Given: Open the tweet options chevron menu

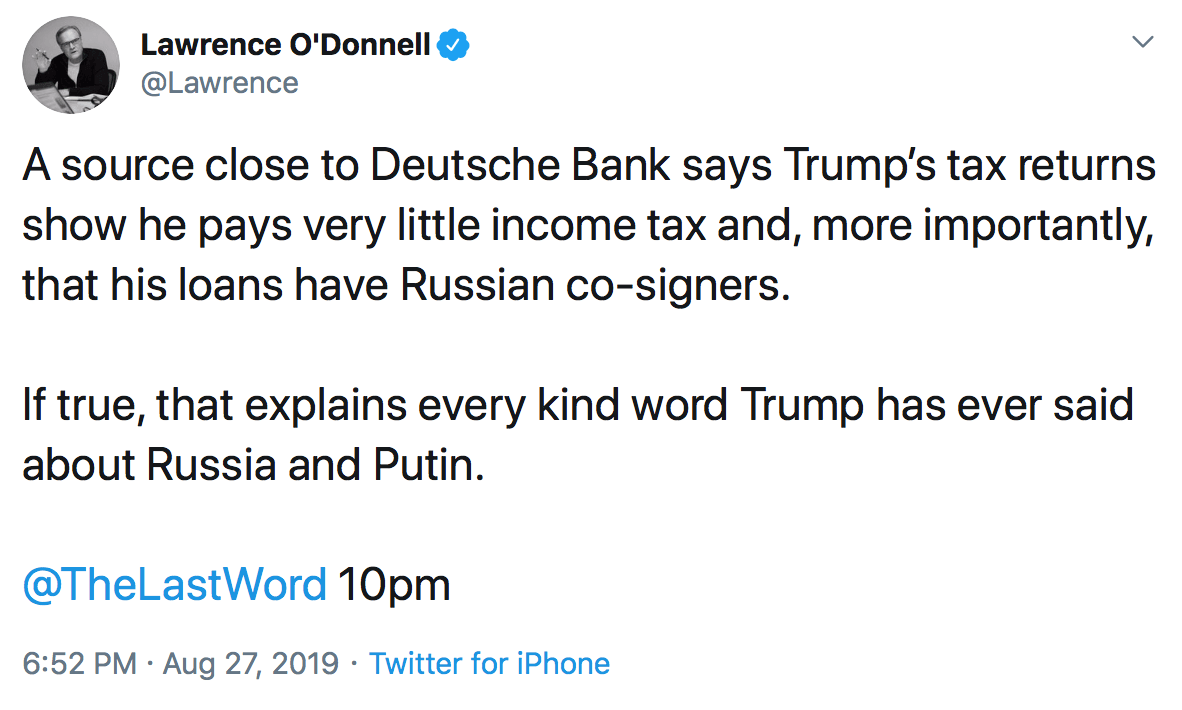Looking at the screenshot, I should pyautogui.click(x=1141, y=43).
